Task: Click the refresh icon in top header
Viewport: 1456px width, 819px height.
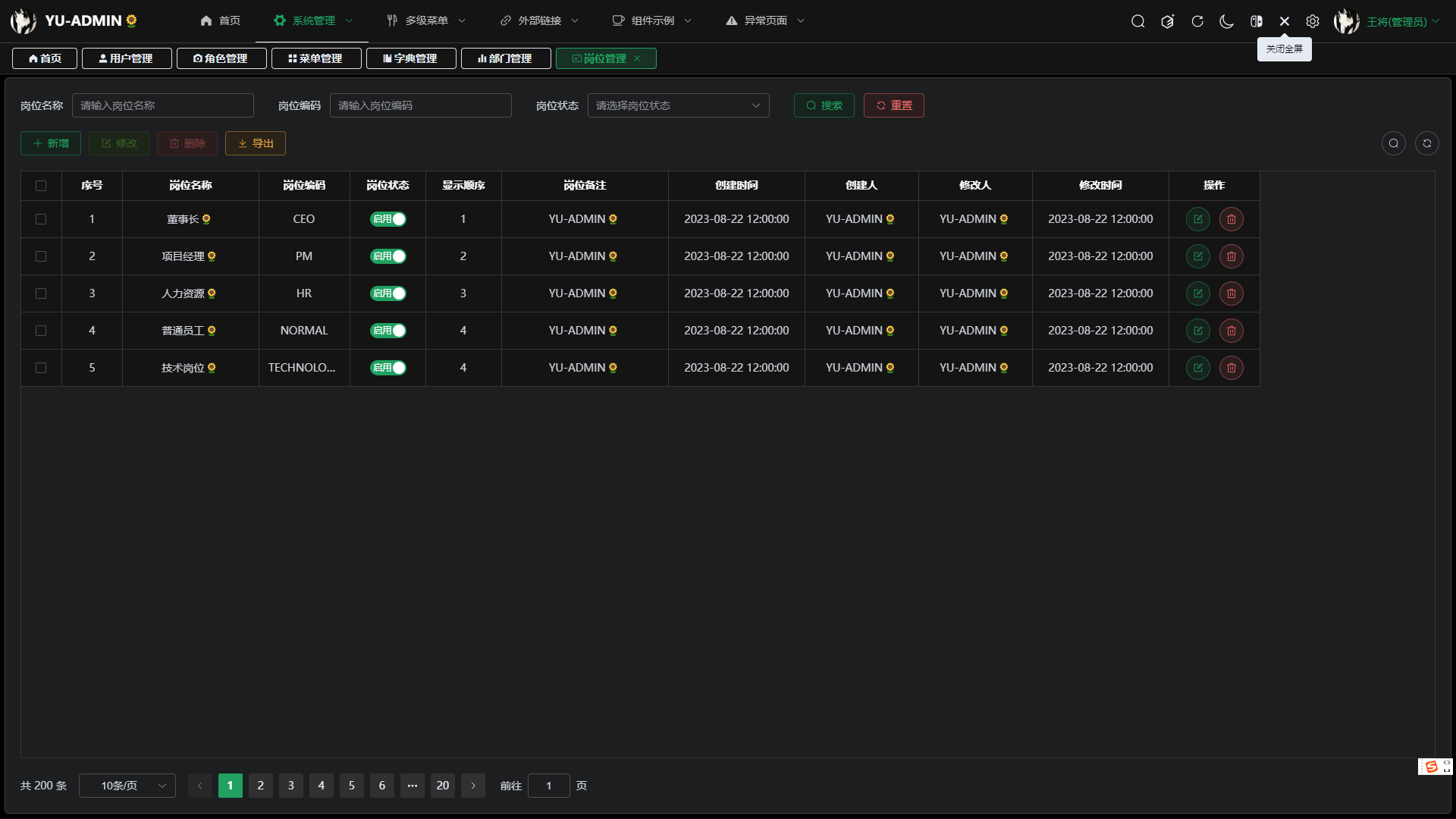Action: (x=1197, y=21)
